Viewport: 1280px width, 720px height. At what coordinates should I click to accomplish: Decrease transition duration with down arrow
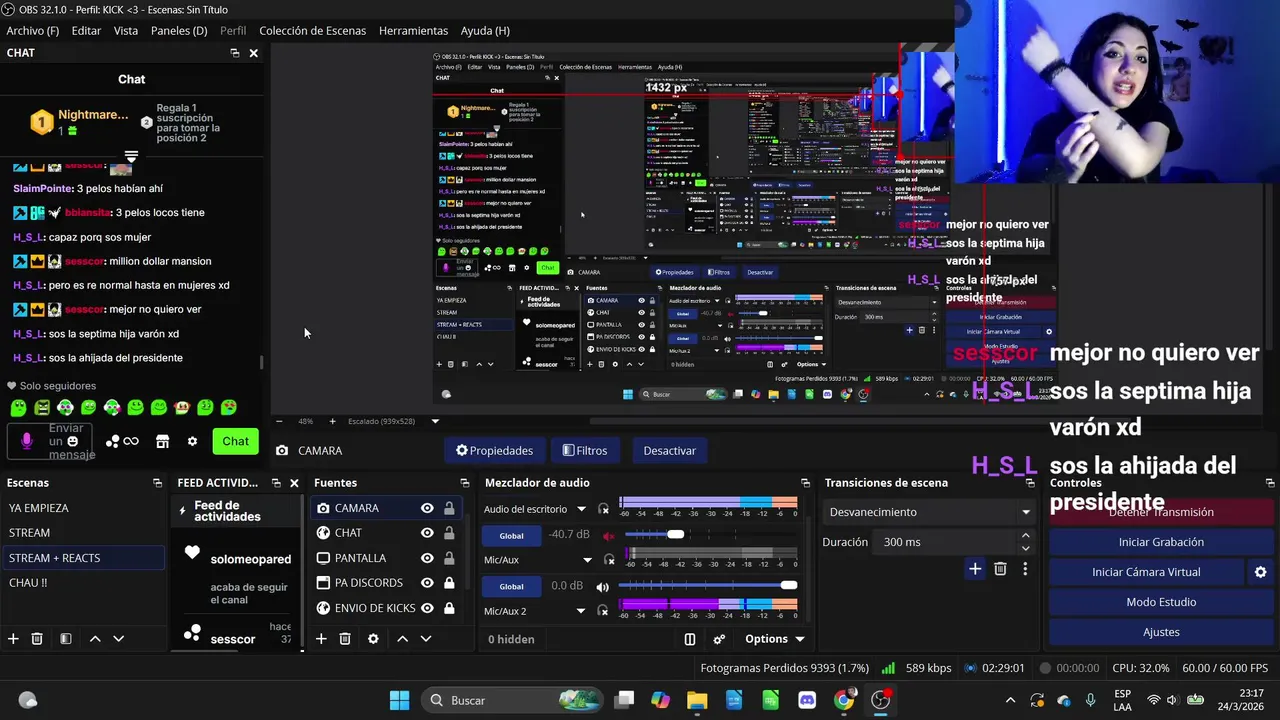pyautogui.click(x=1025, y=548)
